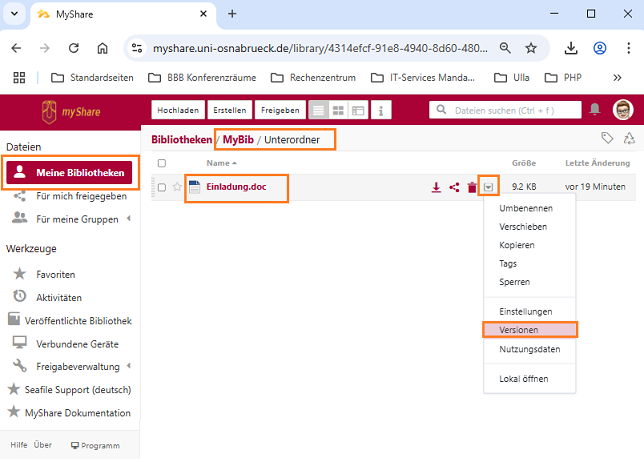Screen dimensions: 644x462
Task: Download the Einladung.doc file
Action: coord(436,187)
